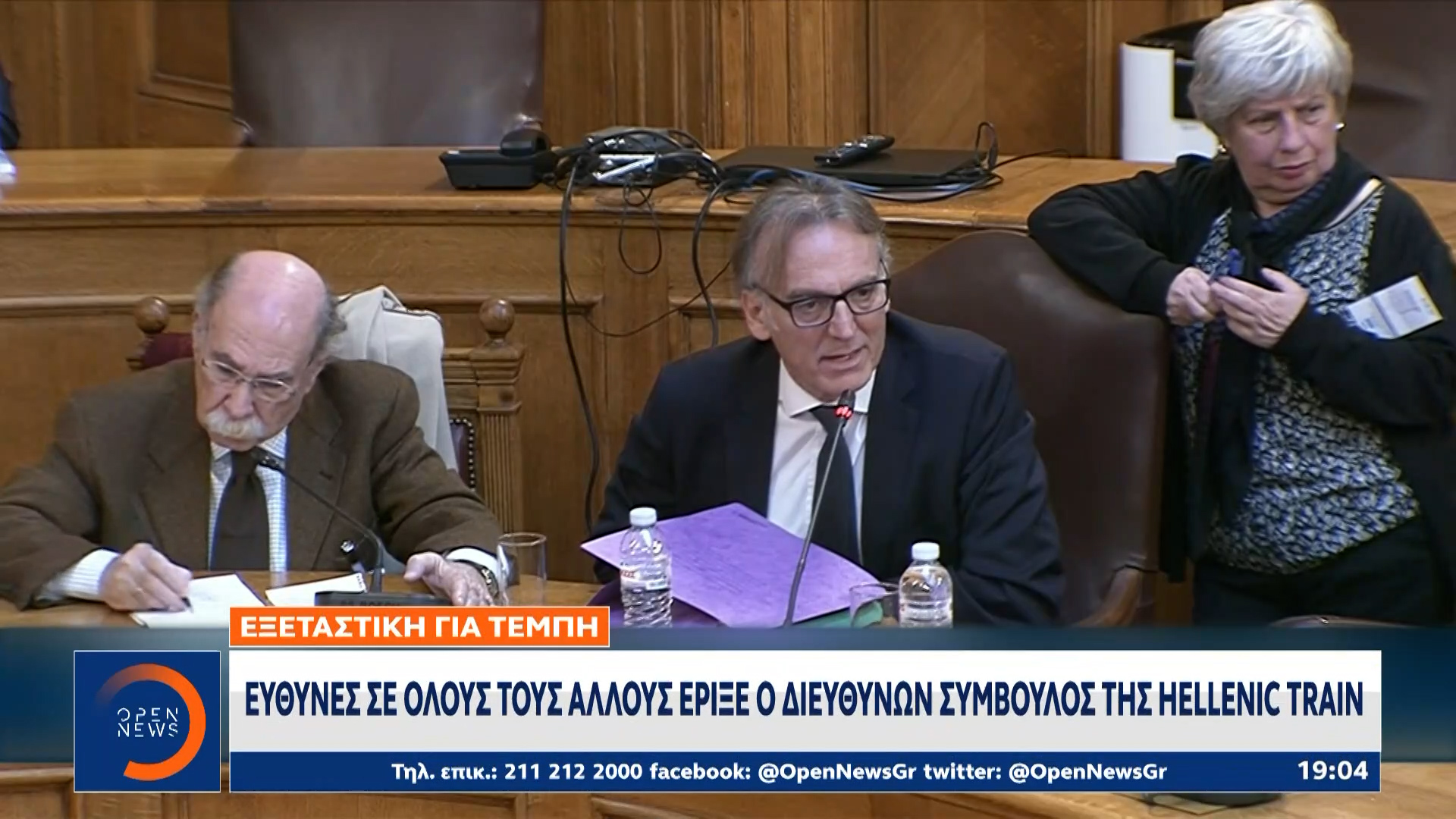The width and height of the screenshot is (1456, 819).
Task: Click the red-tipped microphone before the speaker
Action: click(843, 409)
